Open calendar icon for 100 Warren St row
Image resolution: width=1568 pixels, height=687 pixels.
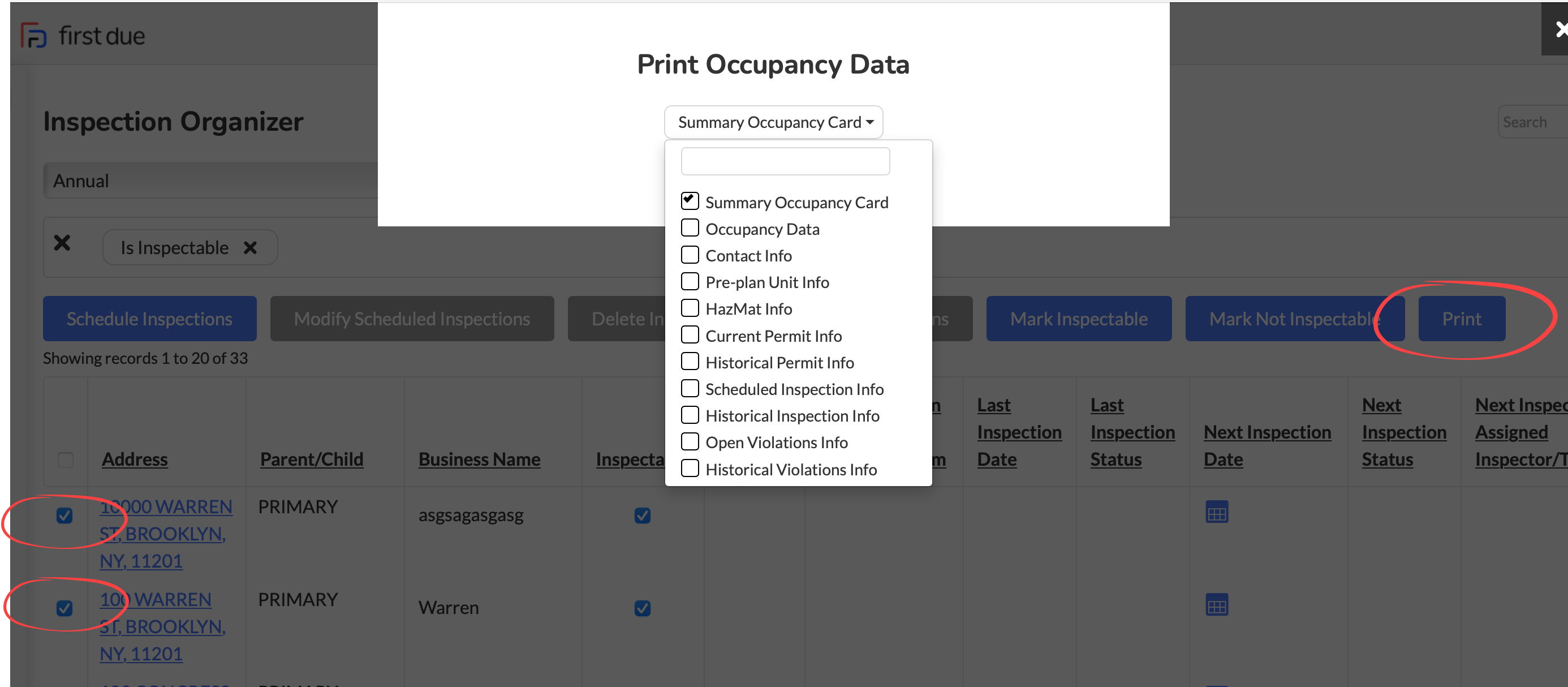click(x=1216, y=605)
